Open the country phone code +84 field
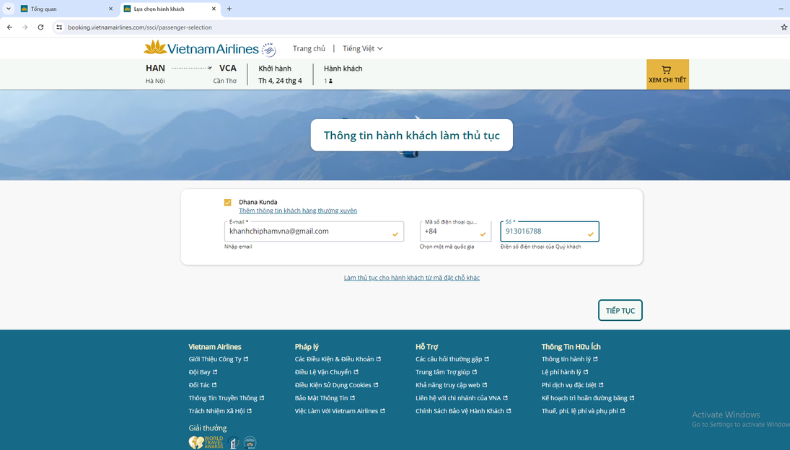Viewport: 790px width, 450px height. pyautogui.click(x=455, y=231)
